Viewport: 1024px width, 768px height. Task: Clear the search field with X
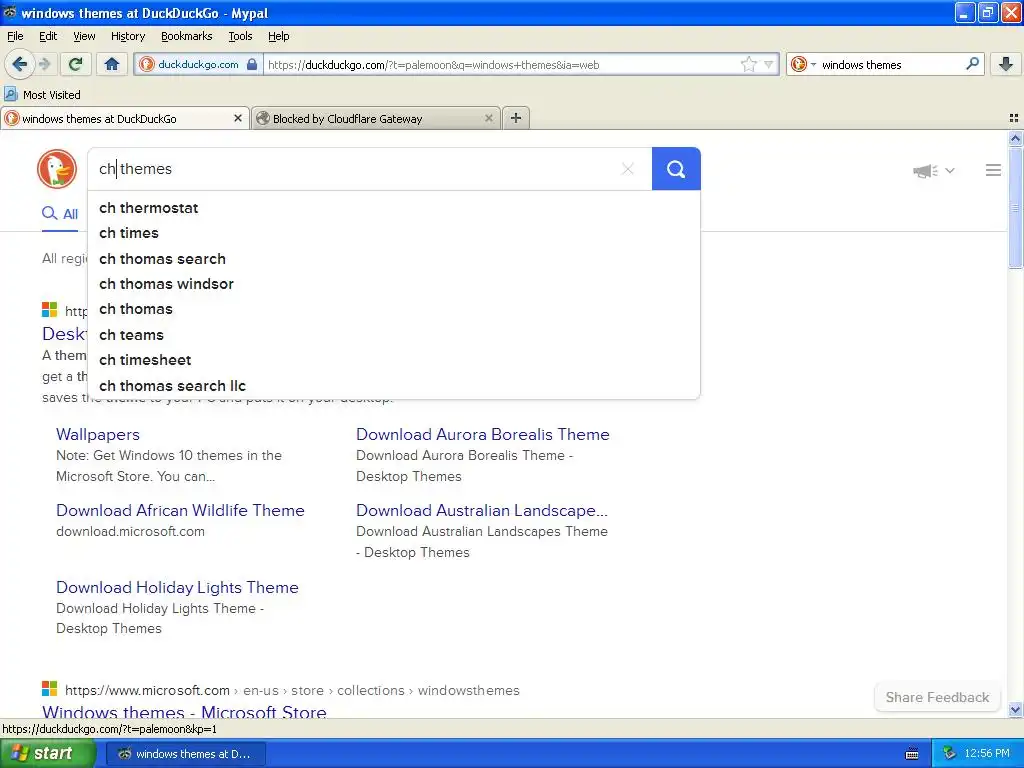[628, 168]
